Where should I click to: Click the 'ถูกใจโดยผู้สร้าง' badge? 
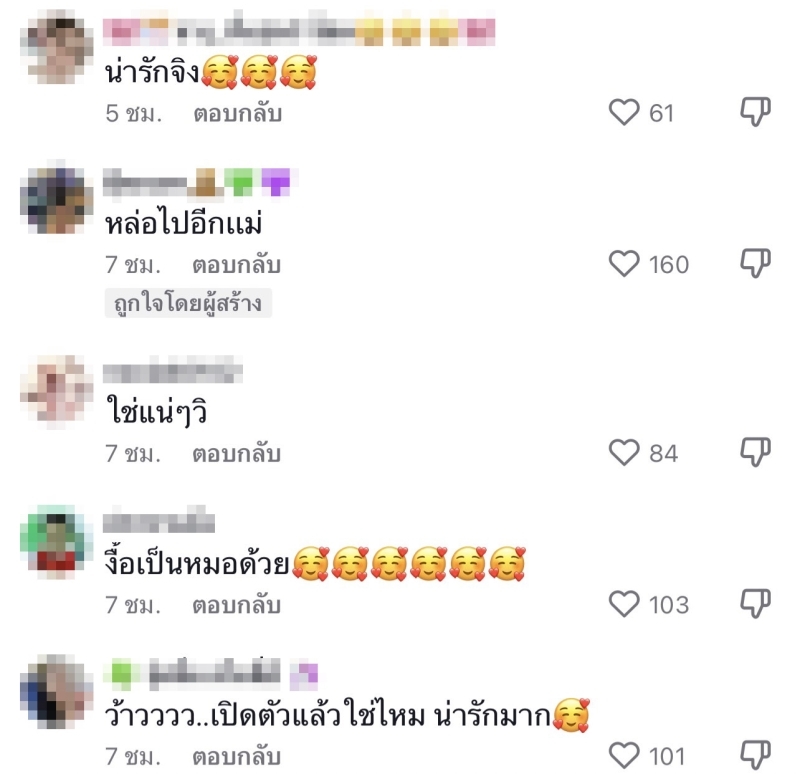[188, 303]
